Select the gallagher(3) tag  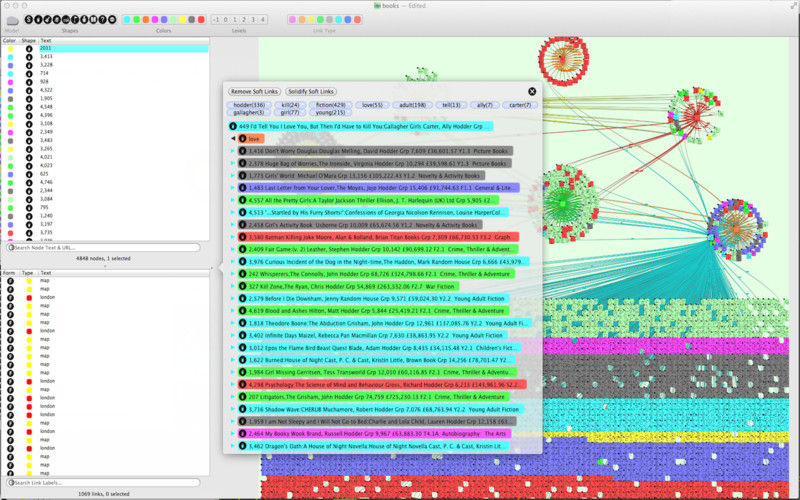249,112
